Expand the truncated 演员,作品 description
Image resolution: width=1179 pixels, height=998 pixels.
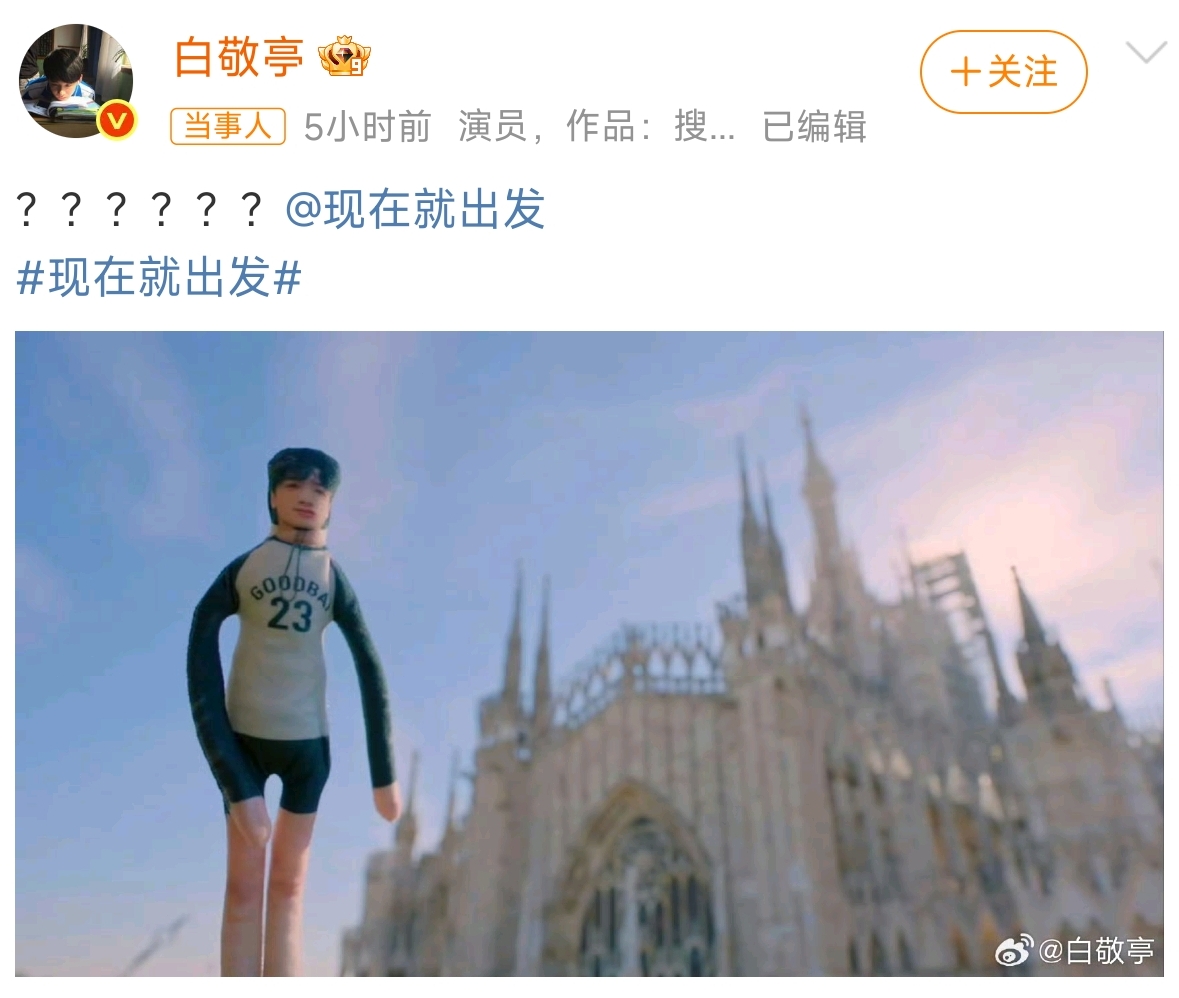[x=596, y=126]
